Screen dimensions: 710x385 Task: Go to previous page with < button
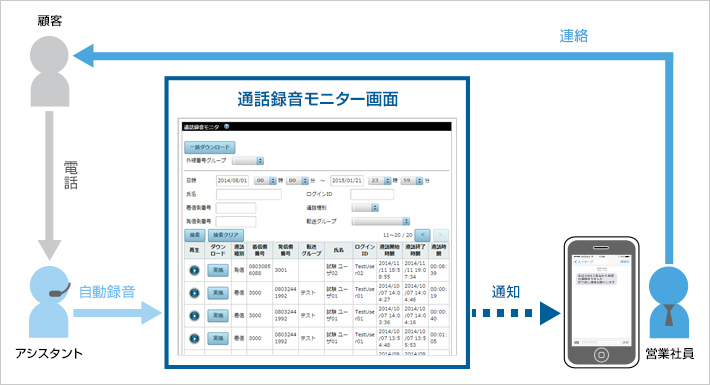tap(422, 235)
